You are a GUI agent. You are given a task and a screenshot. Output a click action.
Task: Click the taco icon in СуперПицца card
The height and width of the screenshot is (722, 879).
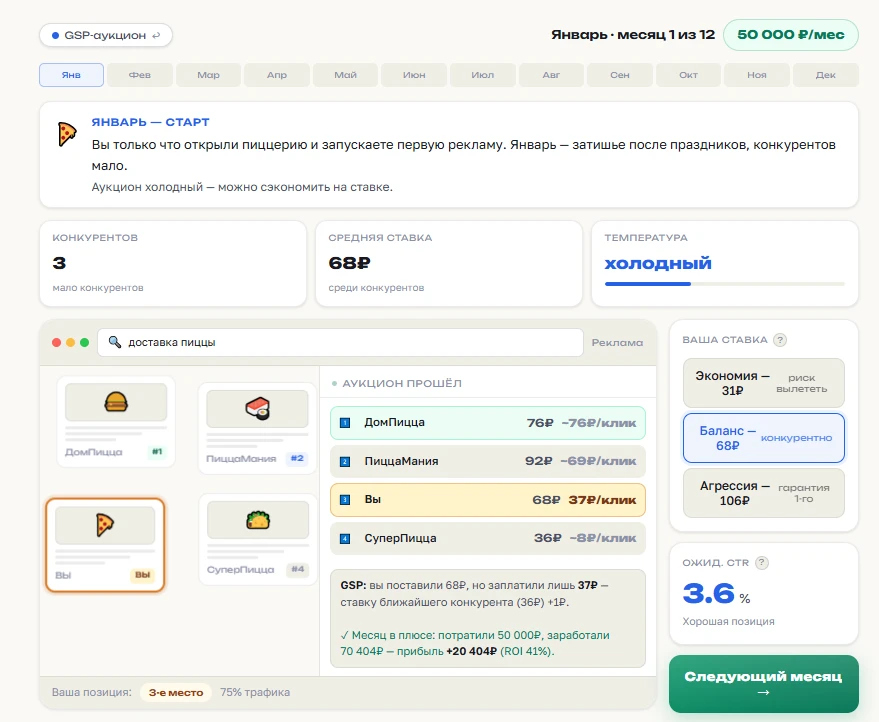click(x=258, y=520)
